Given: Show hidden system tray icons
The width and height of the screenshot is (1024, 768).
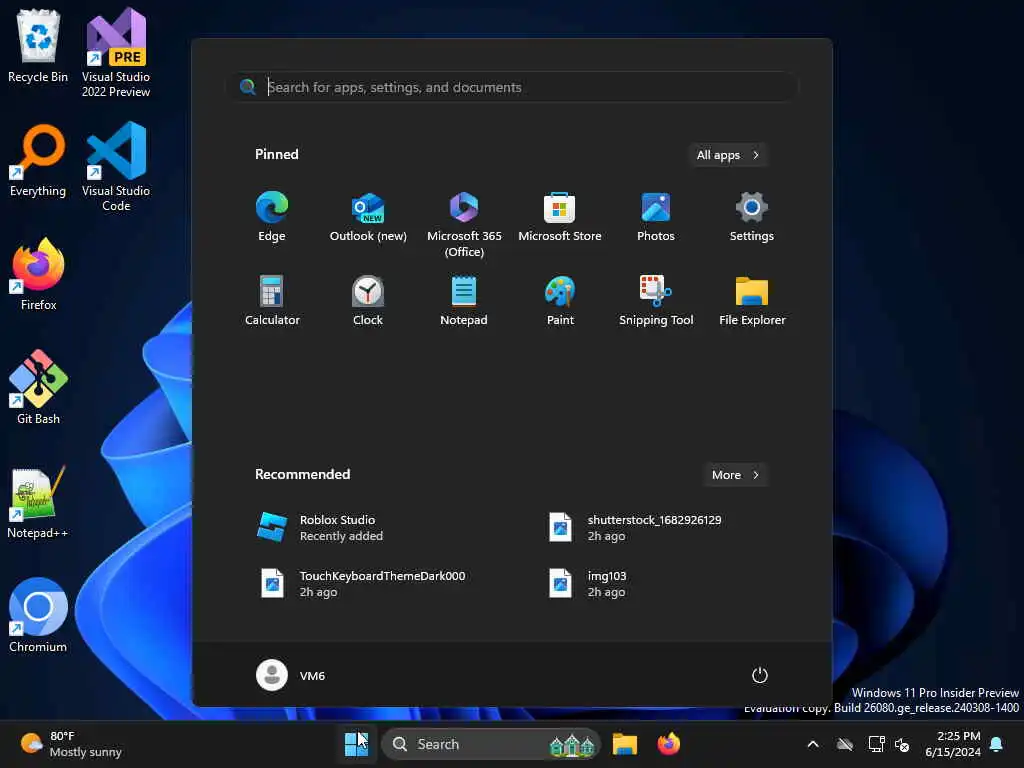Looking at the screenshot, I should click(x=813, y=744).
